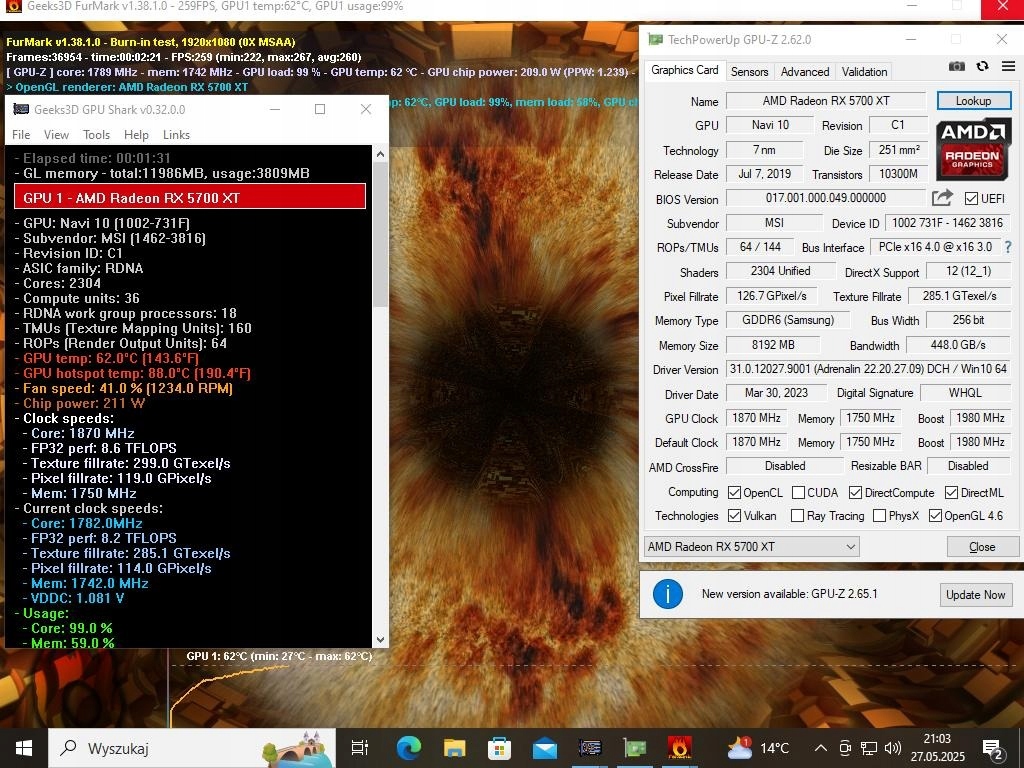Click GPU Shark scrollbar up arrow

(x=380, y=154)
